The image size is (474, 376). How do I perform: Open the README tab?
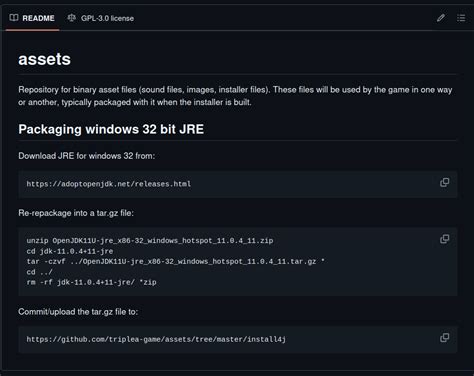pos(32,18)
